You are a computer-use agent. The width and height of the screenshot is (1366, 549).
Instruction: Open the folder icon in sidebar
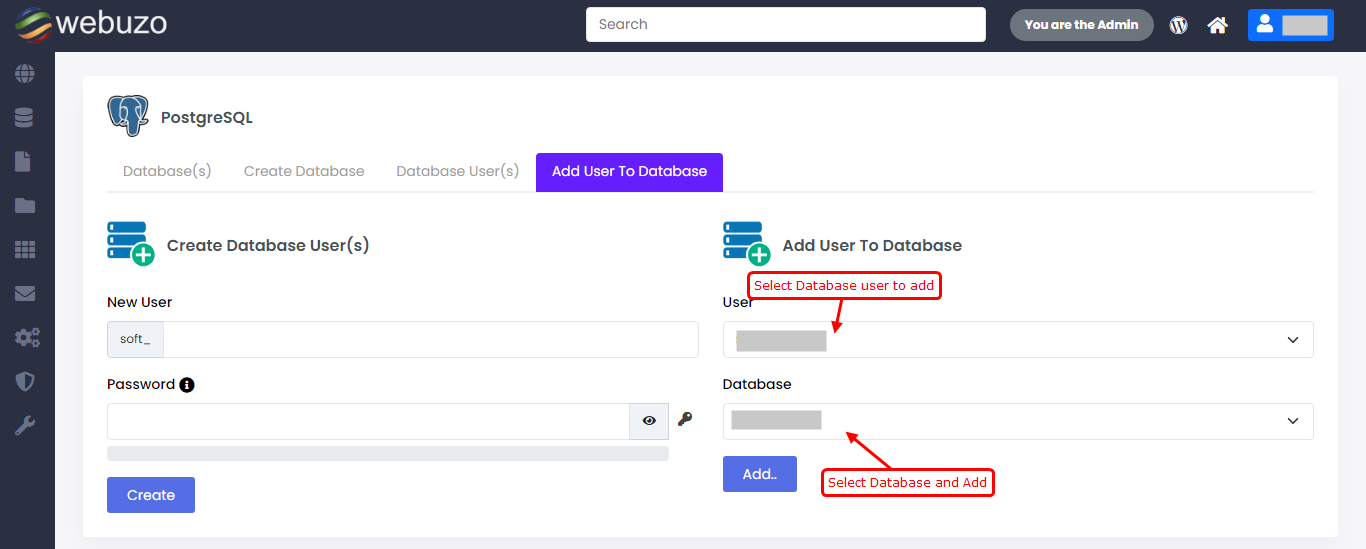(x=25, y=206)
